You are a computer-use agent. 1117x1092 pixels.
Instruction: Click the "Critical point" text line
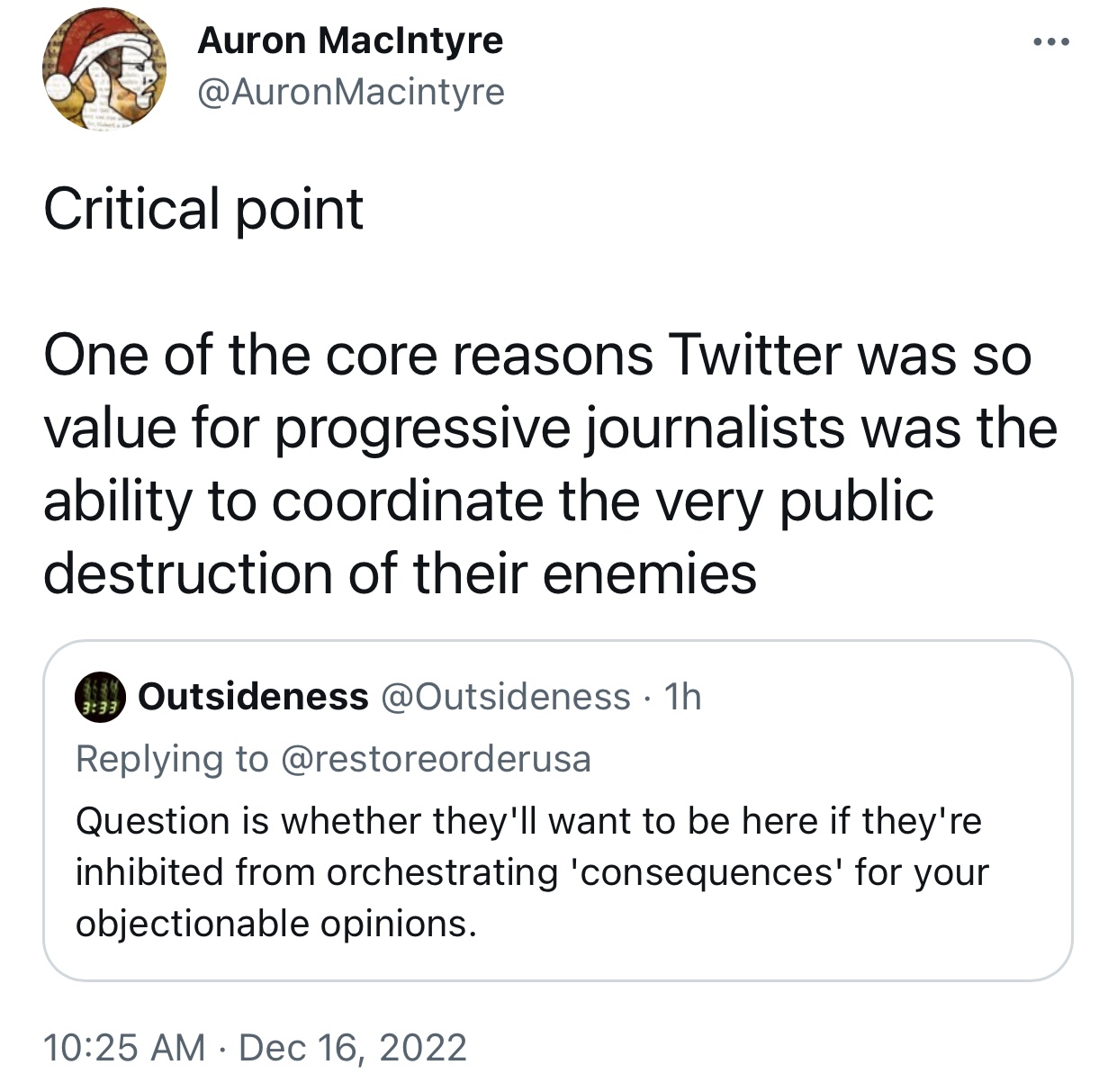click(x=203, y=209)
